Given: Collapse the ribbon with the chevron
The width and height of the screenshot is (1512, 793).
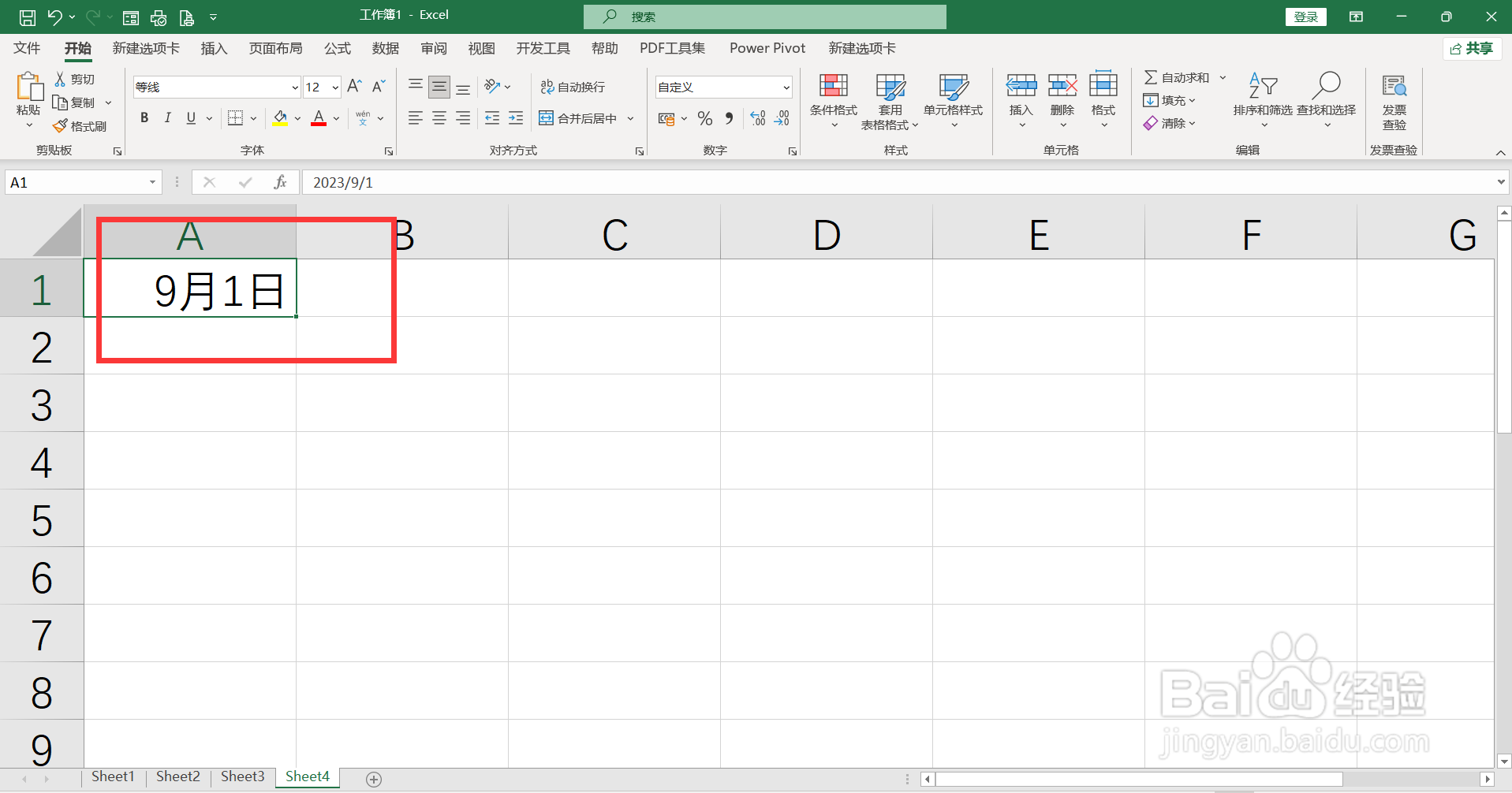Looking at the screenshot, I should [1500, 152].
